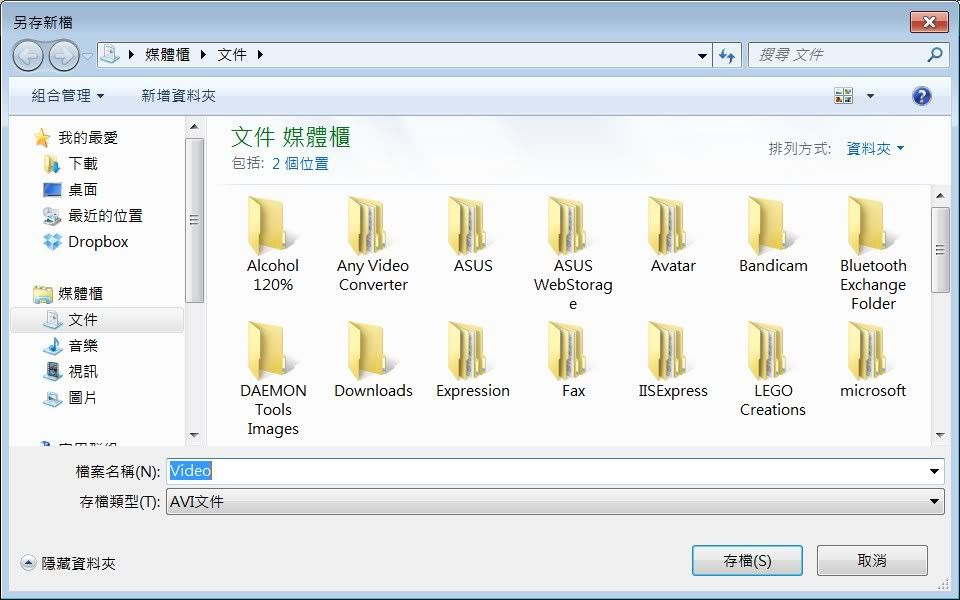Click the file list scrollbar up arrow

(940, 196)
